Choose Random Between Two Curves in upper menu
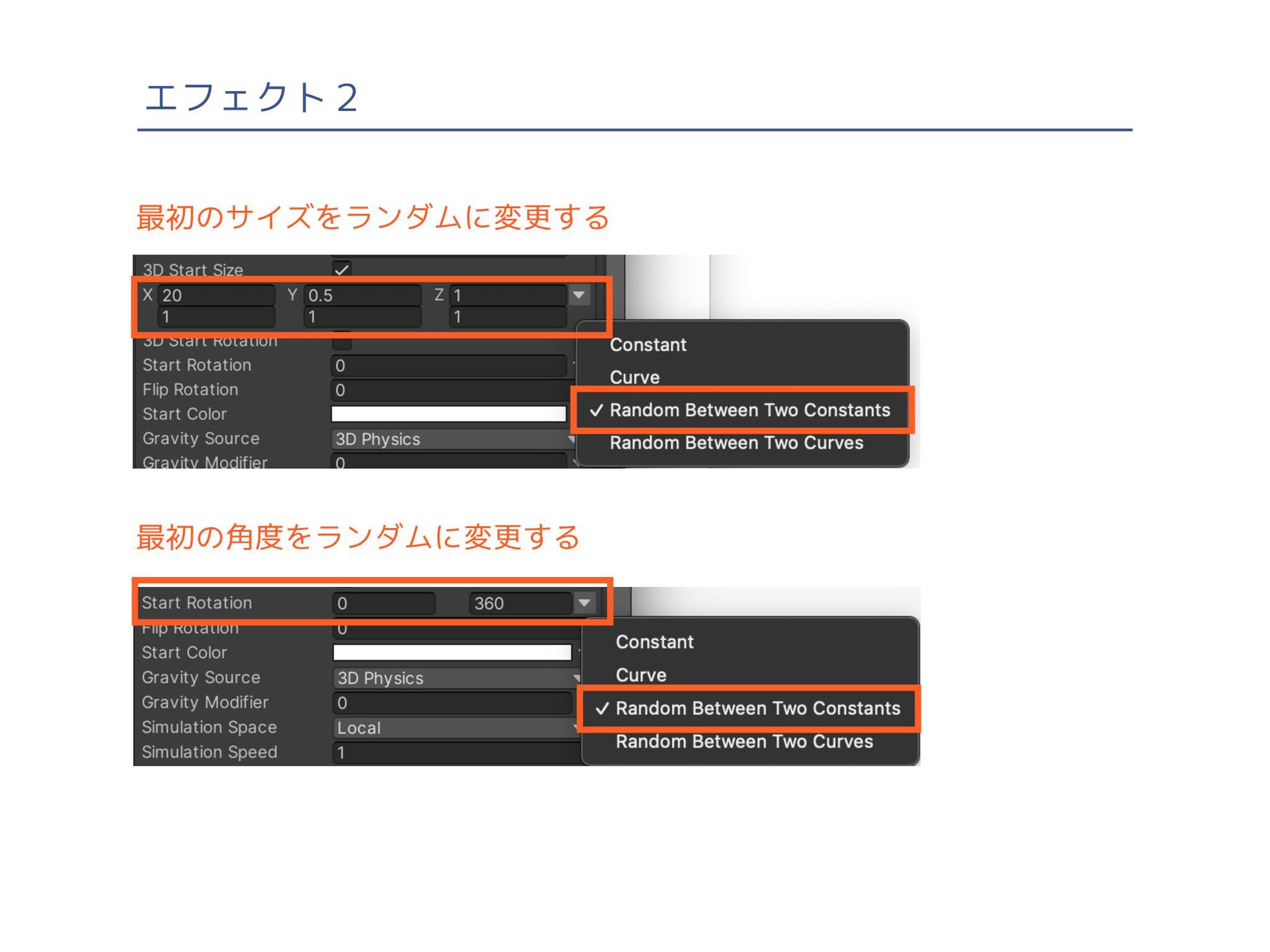Screen dimensions: 1270x952 [x=736, y=443]
